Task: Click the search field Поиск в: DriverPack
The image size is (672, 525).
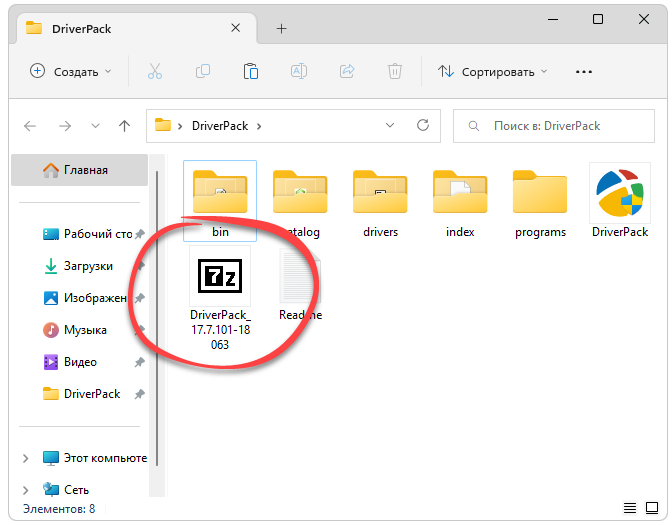Action: 554,126
